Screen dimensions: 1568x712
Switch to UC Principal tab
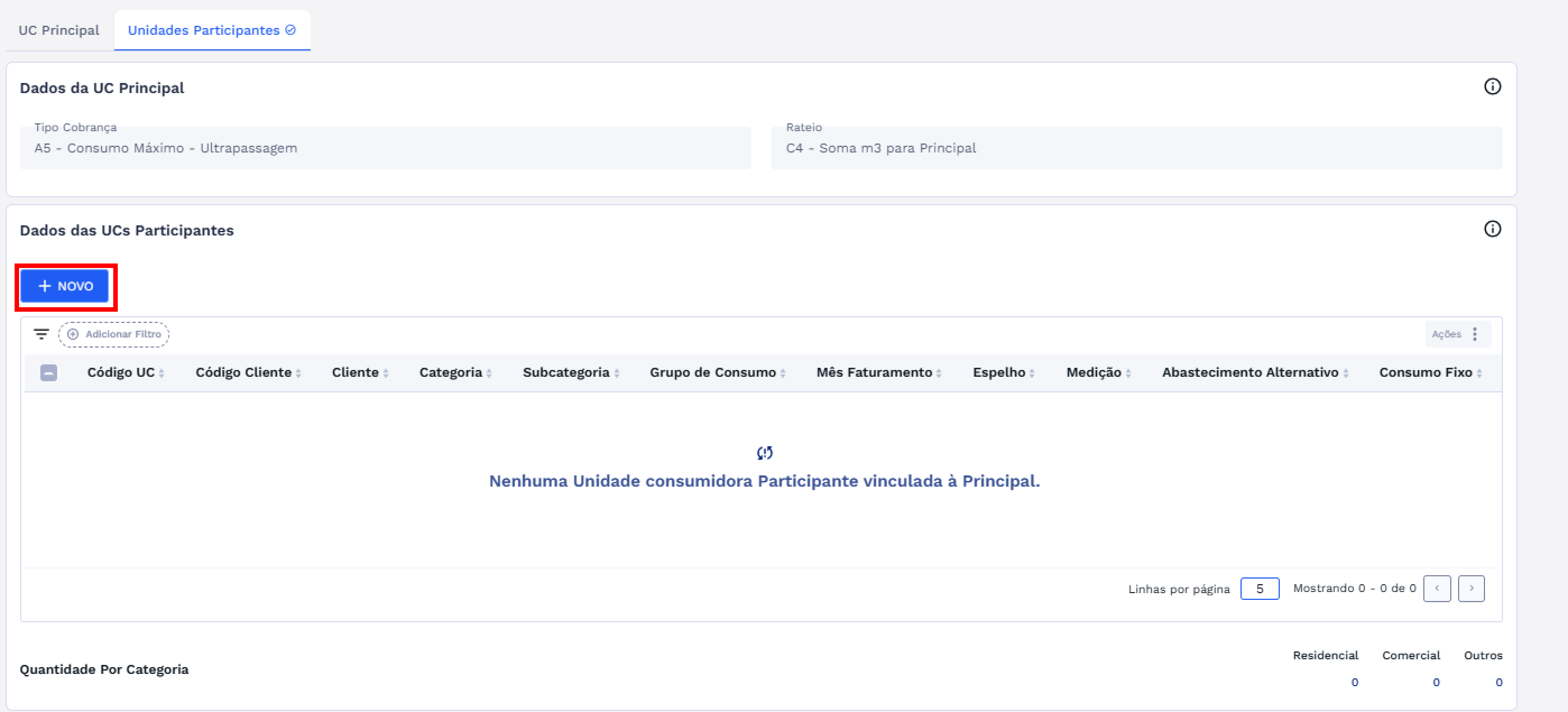pyautogui.click(x=58, y=30)
